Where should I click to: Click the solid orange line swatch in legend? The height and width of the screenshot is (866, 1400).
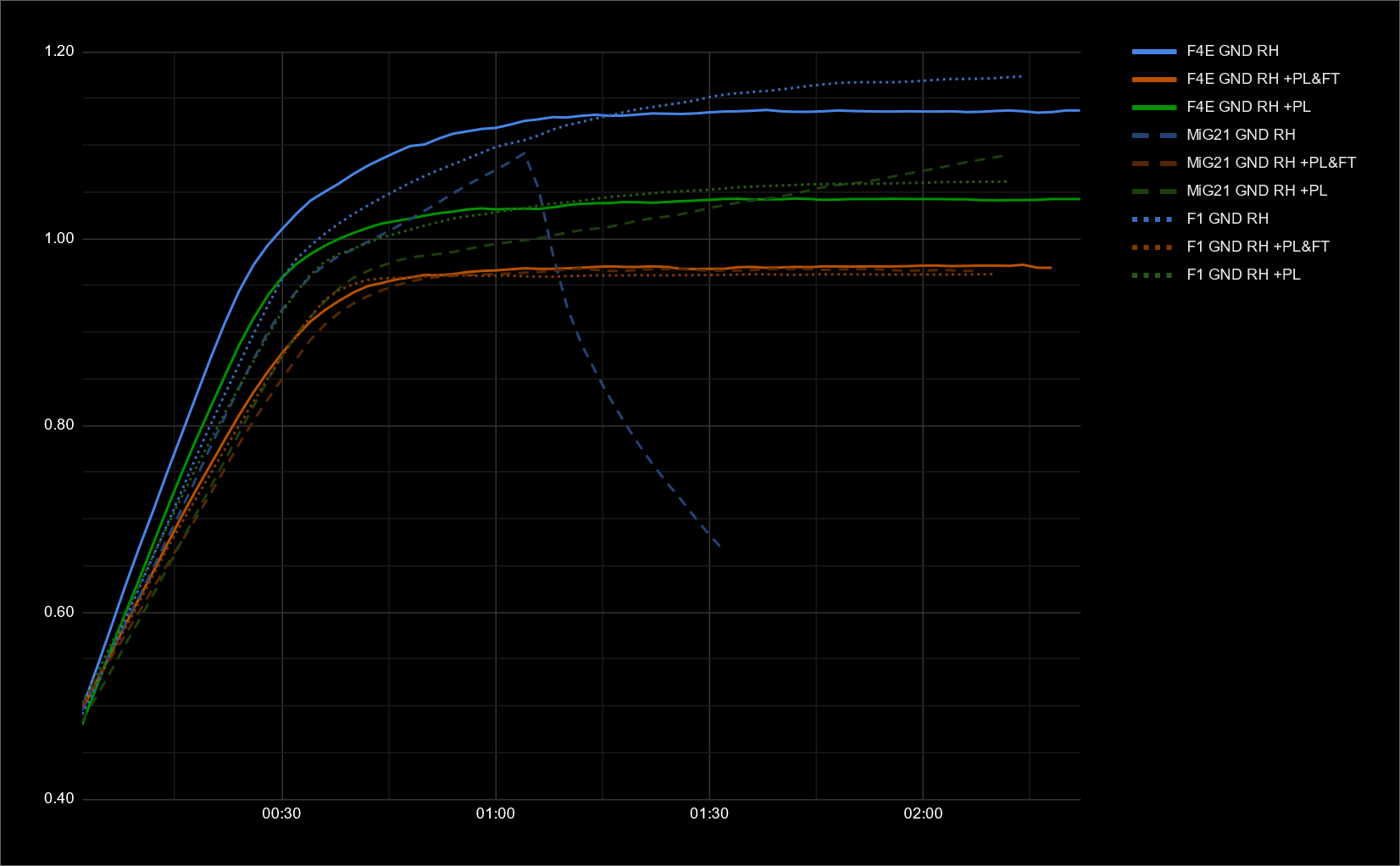tap(1154, 80)
